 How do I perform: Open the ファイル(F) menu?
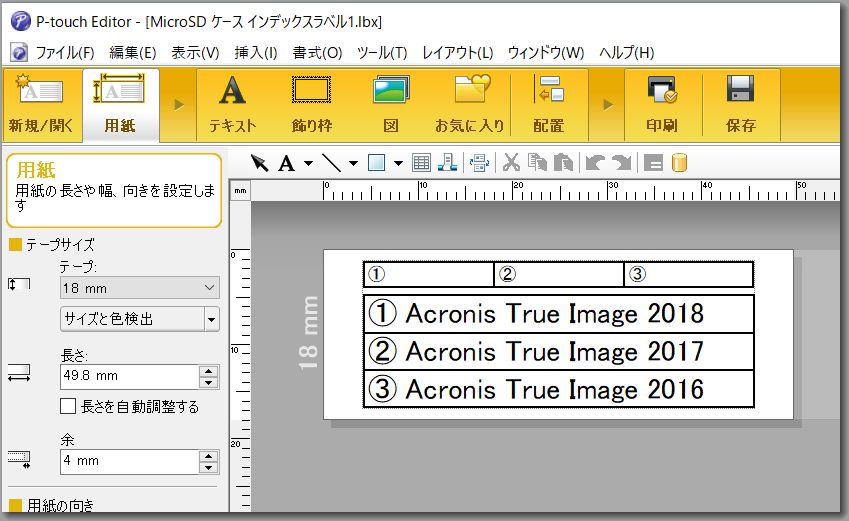click(65, 53)
